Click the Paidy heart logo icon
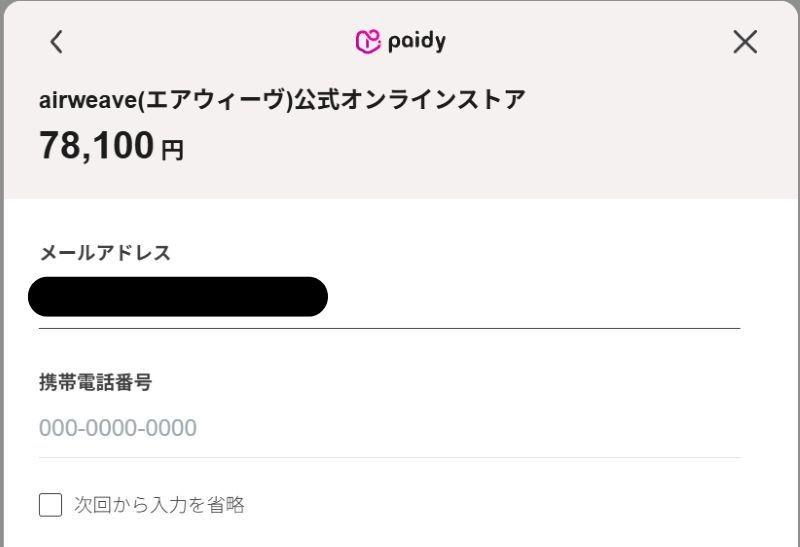The image size is (800, 547). 368,41
